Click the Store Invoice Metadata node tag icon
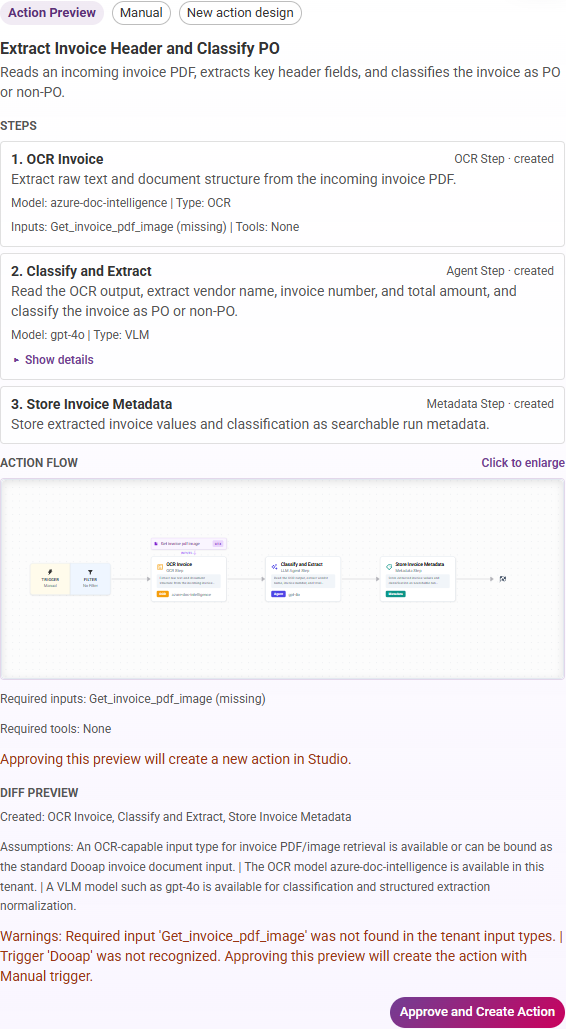The image size is (566, 1029). pos(389,566)
